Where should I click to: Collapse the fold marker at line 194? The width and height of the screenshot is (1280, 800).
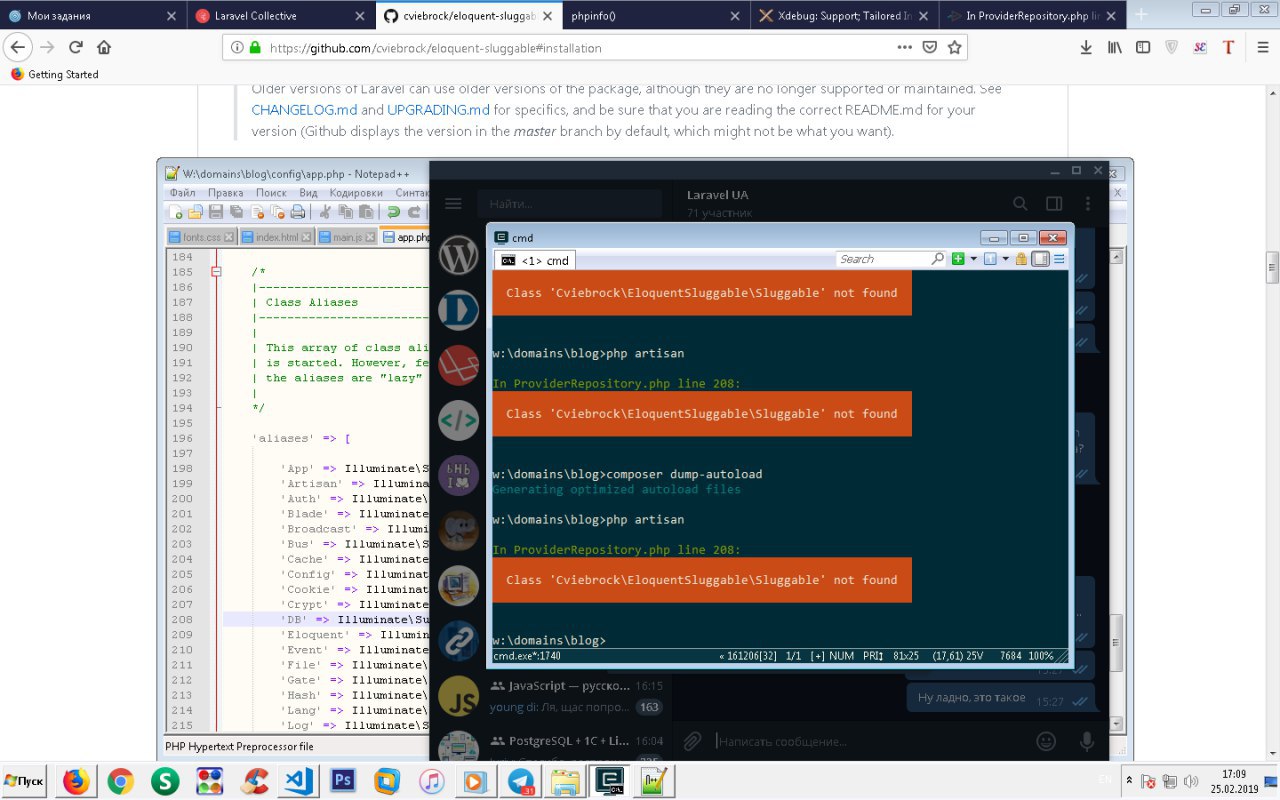tap(218, 408)
